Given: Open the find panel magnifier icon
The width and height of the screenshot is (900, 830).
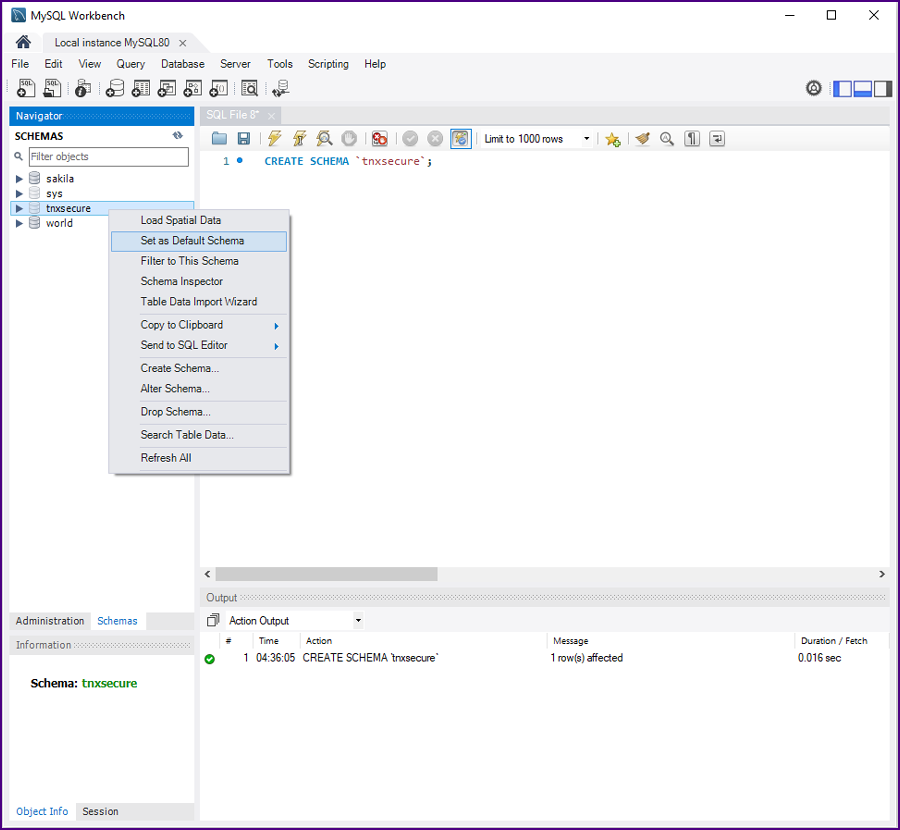Looking at the screenshot, I should pyautogui.click(x=666, y=138).
